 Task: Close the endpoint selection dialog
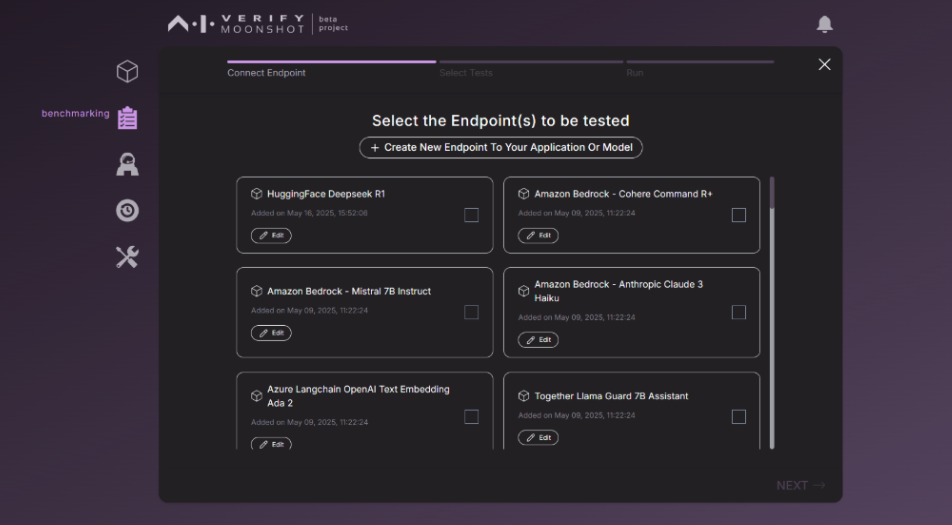(x=824, y=64)
